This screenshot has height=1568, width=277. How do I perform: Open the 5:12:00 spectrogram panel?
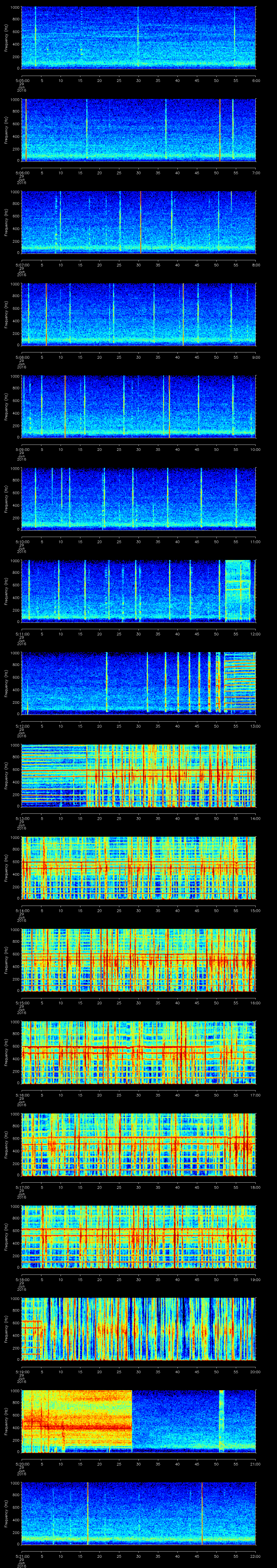point(139,683)
